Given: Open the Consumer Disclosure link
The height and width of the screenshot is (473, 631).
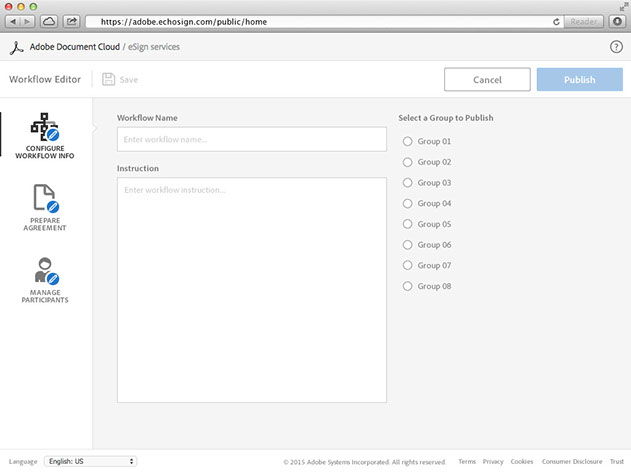Looking at the screenshot, I should tap(571, 462).
